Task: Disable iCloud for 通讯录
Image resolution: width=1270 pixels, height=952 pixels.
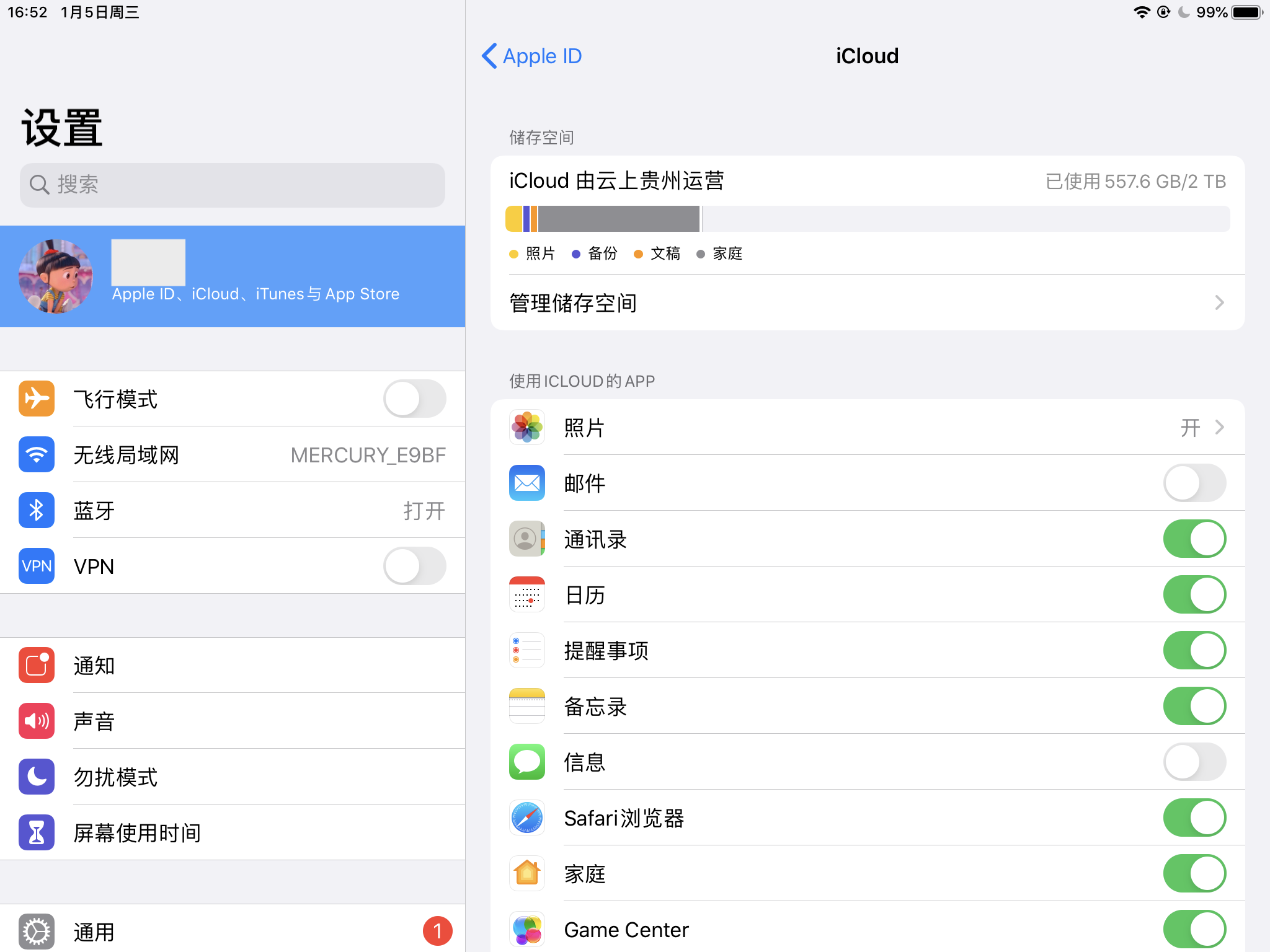Action: pyautogui.click(x=1194, y=539)
